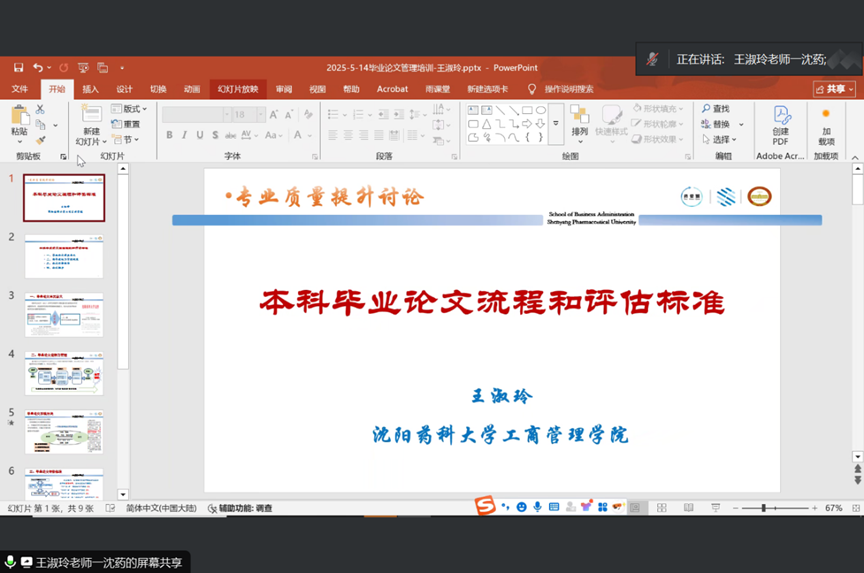Click the Save icon in quick access toolbar
This screenshot has width=864, height=573.
point(18,68)
